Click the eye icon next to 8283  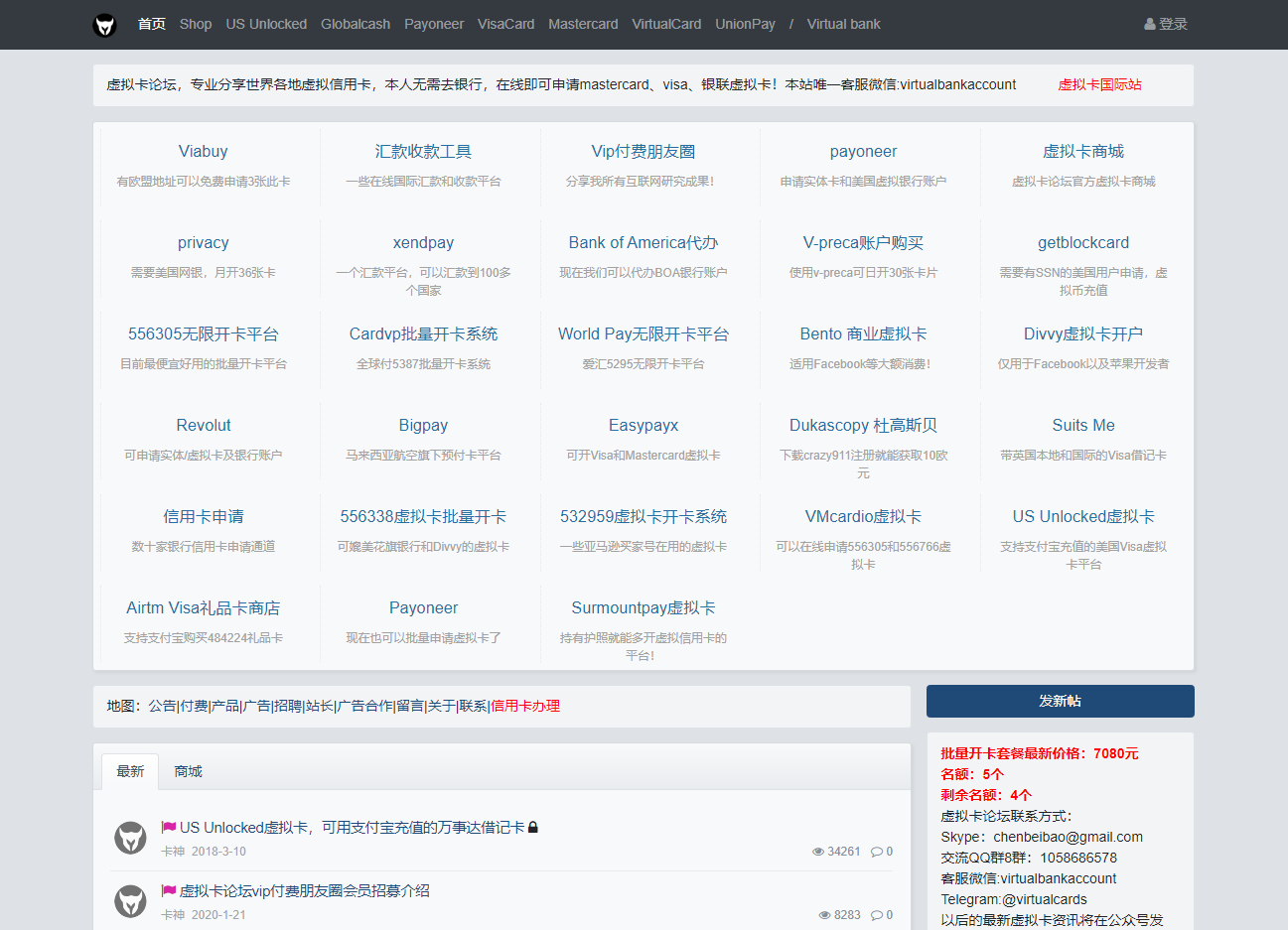pos(825,915)
